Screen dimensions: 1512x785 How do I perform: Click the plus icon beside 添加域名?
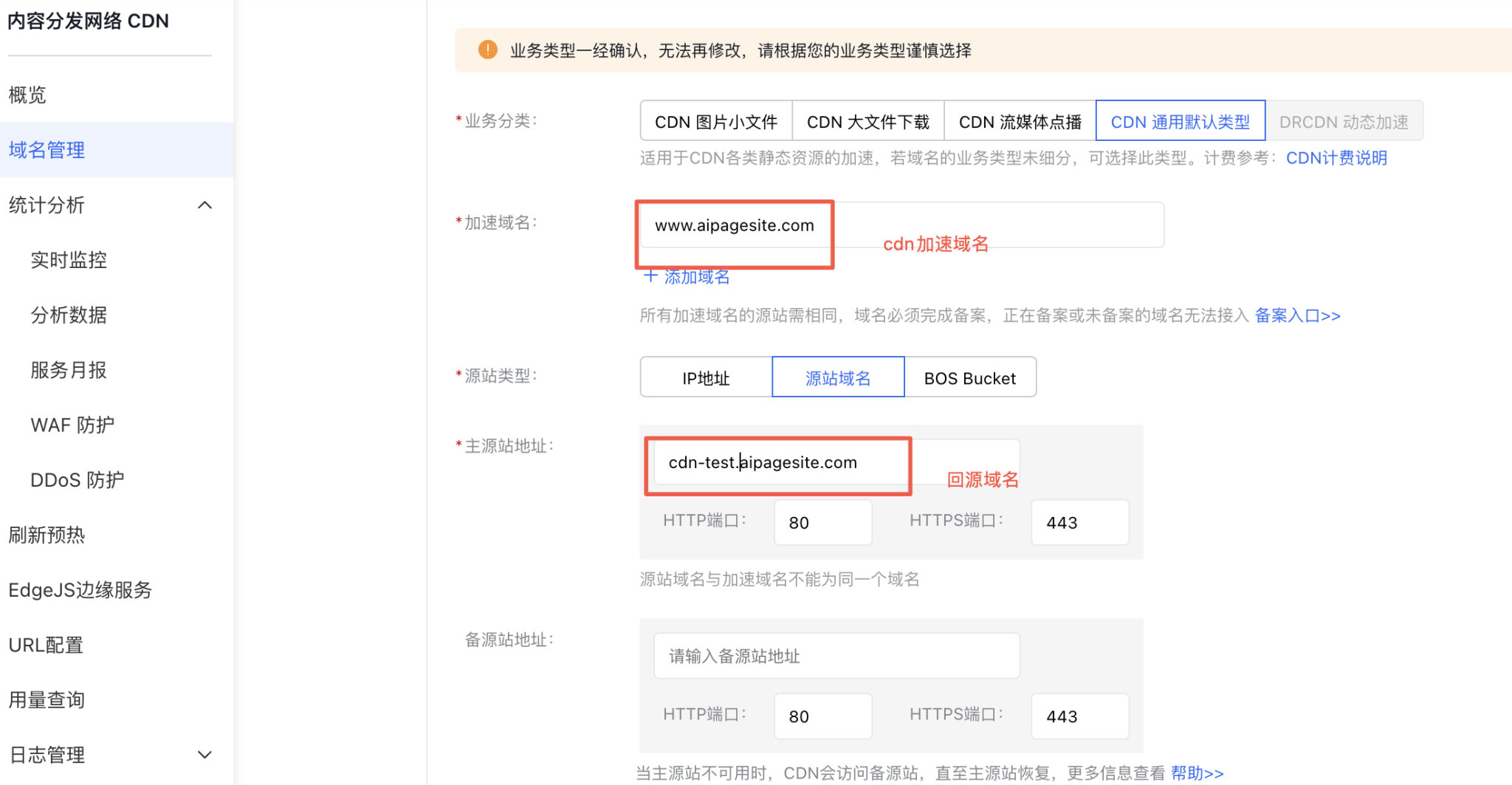[650, 276]
